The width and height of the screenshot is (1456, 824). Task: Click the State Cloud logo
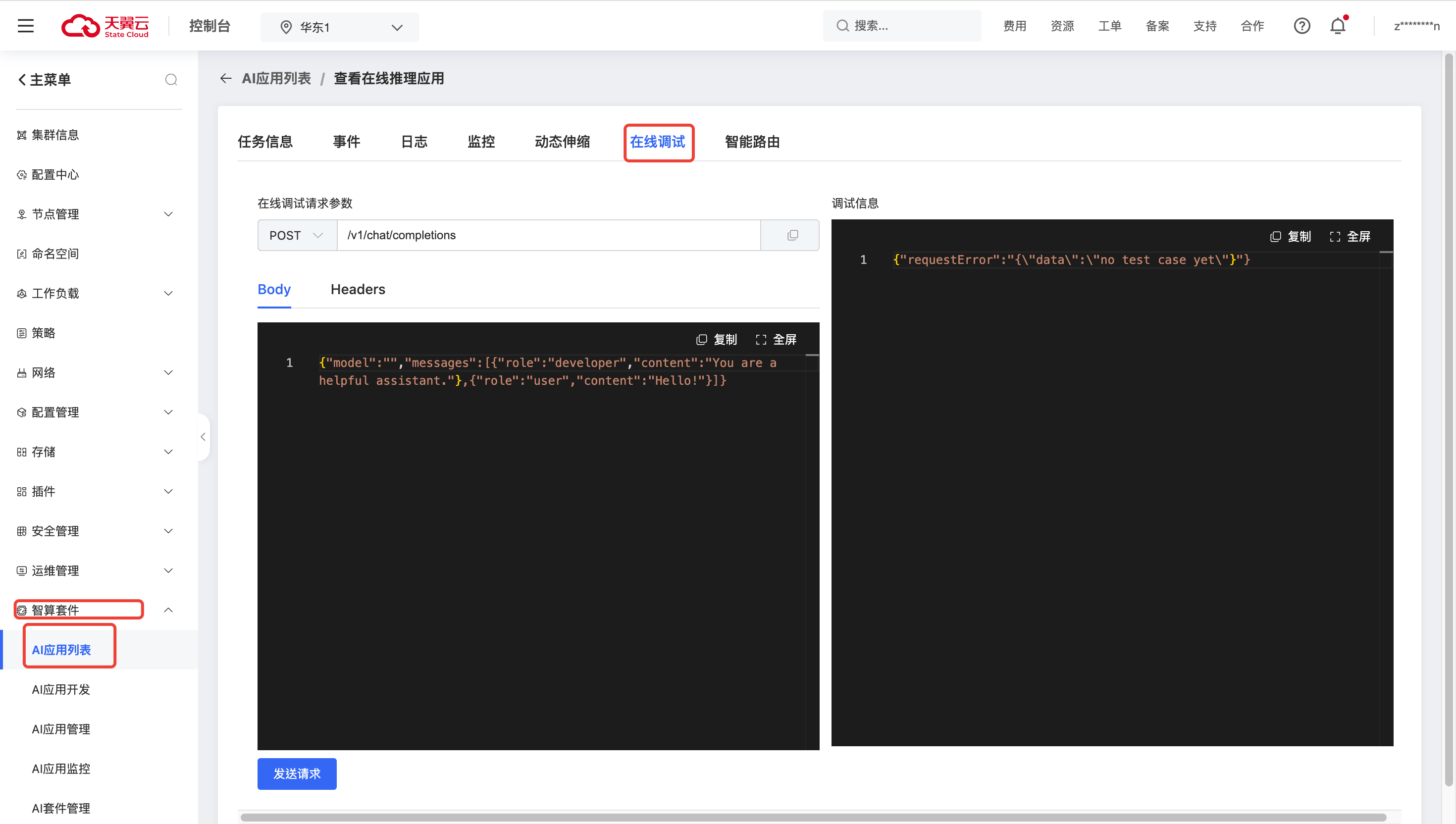tap(105, 26)
